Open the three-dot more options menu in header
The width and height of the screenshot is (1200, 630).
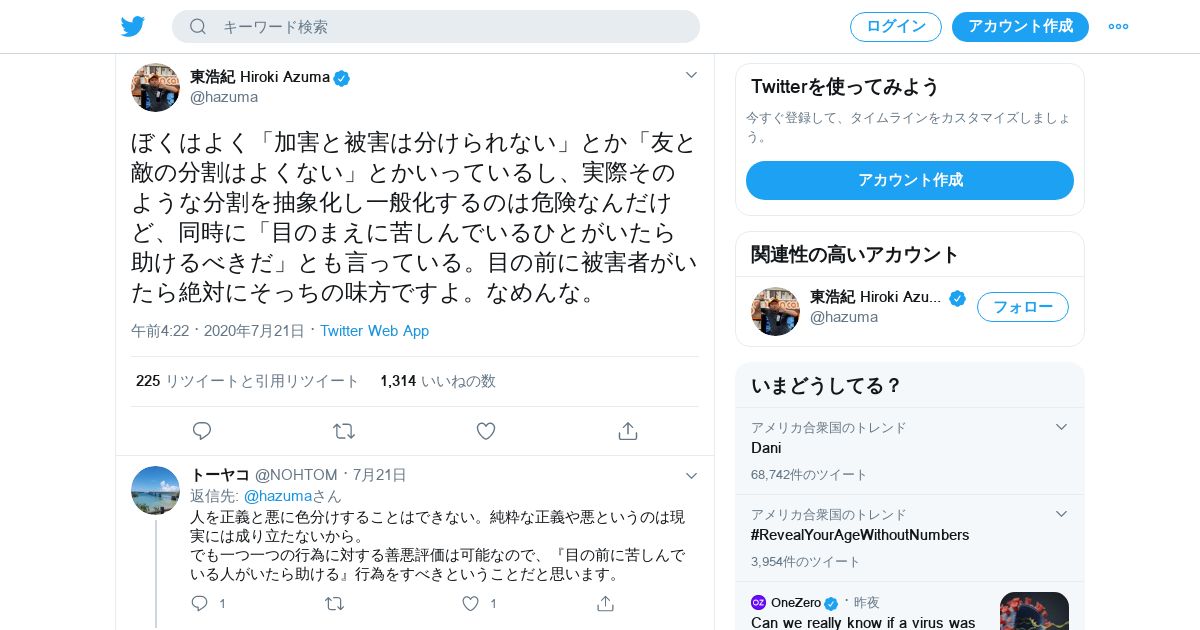pyautogui.click(x=1118, y=27)
